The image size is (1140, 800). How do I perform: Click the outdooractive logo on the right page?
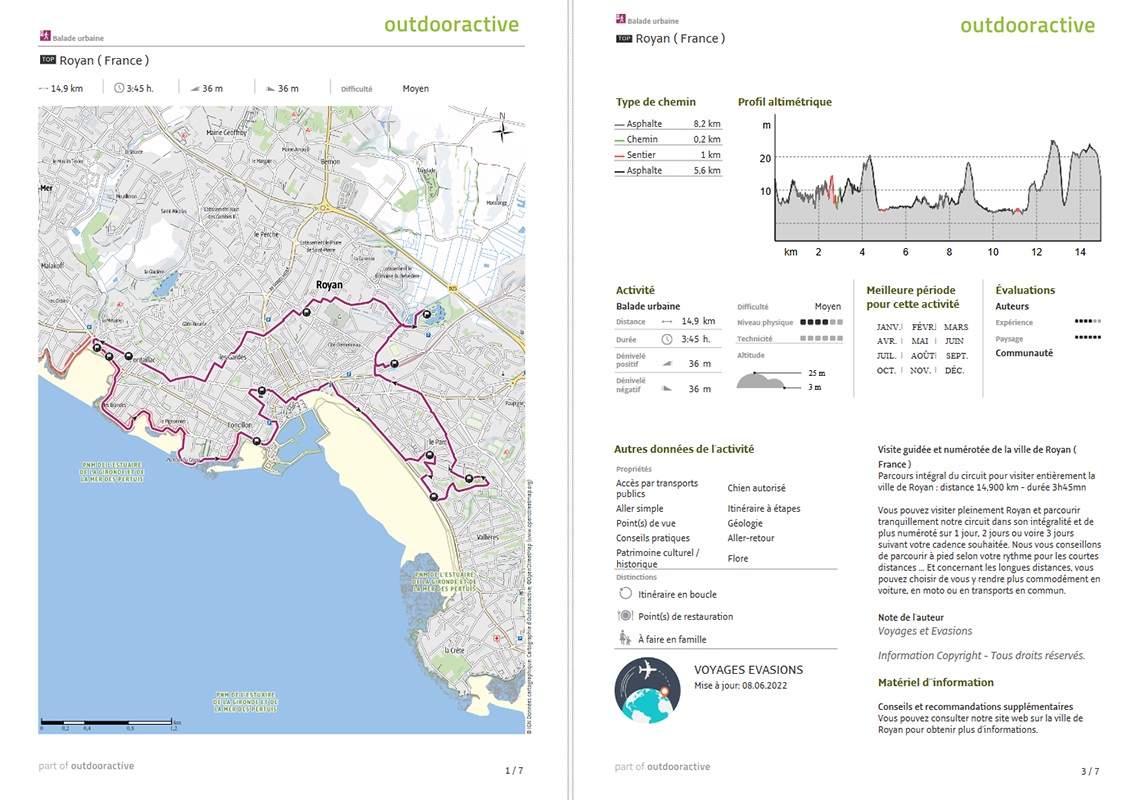tap(1027, 25)
